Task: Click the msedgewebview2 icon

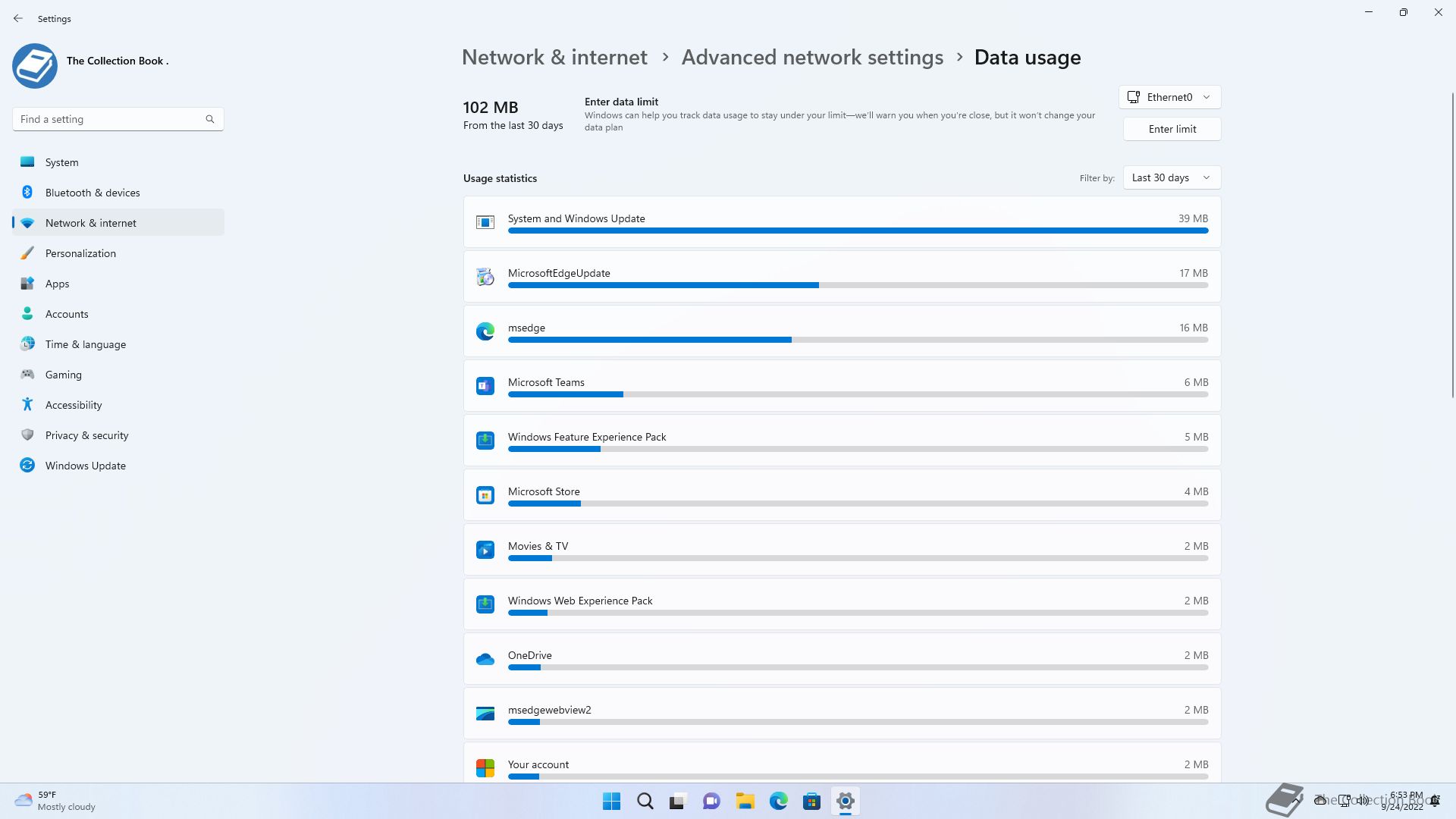Action: [485, 714]
